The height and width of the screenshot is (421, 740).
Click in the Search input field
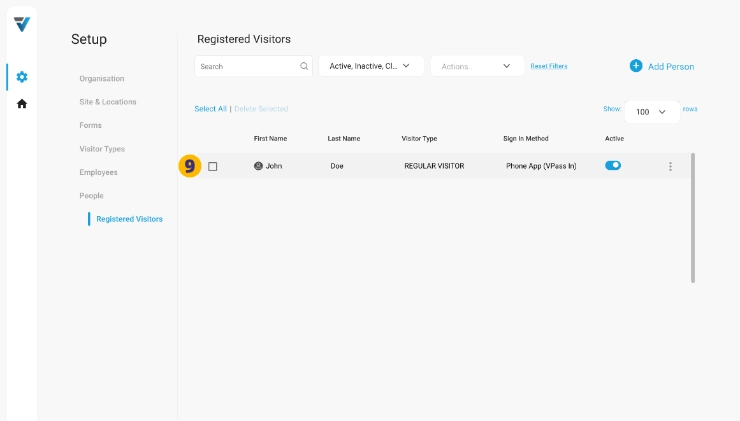(246, 66)
